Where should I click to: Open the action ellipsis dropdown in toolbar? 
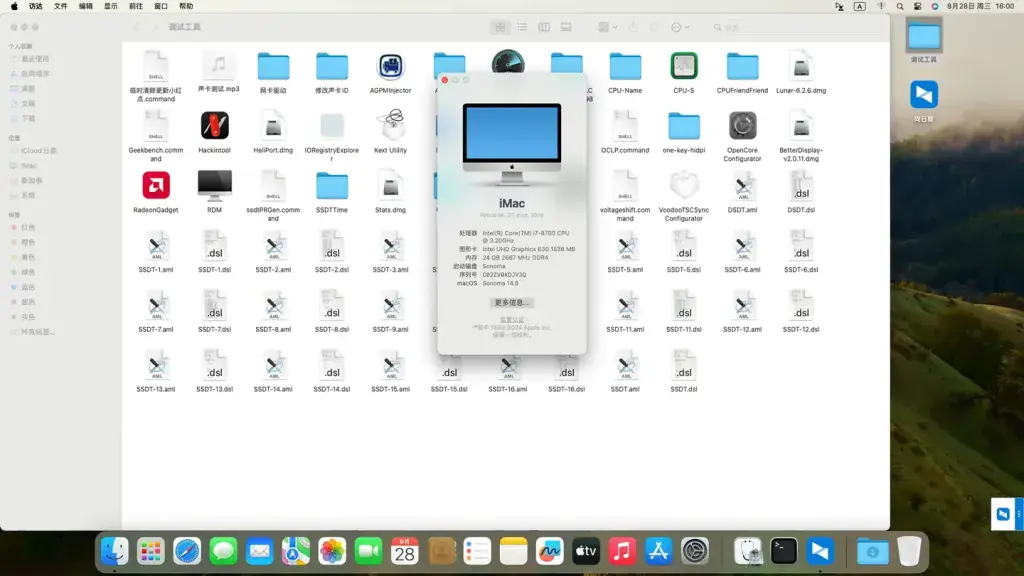[680, 27]
